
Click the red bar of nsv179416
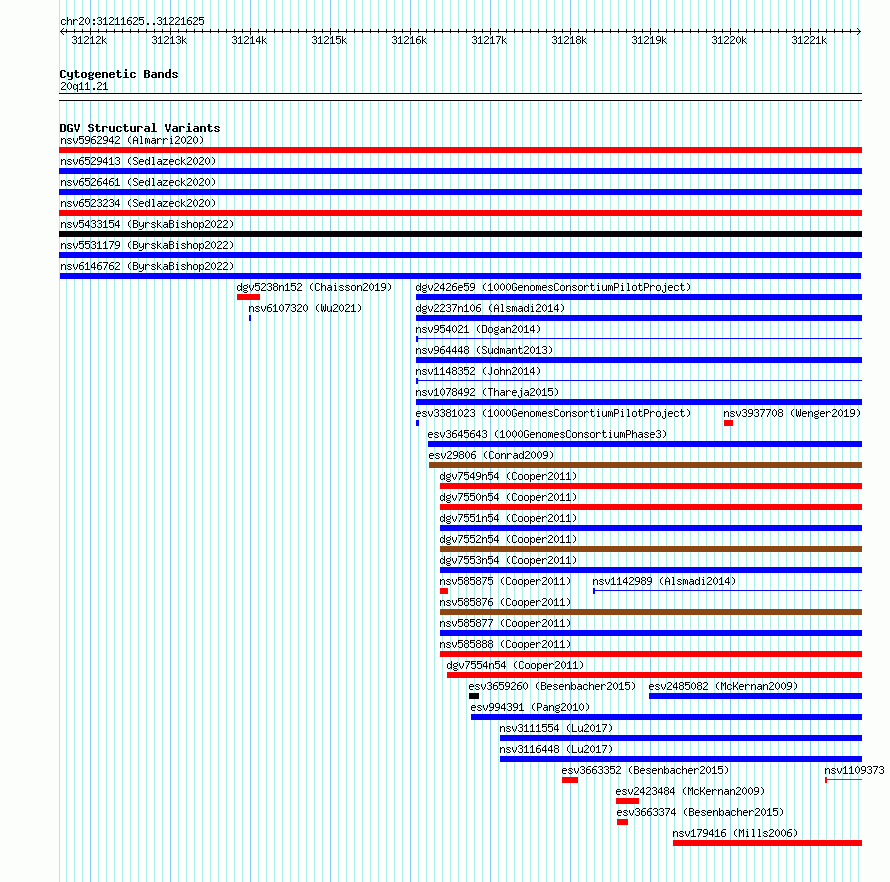[767, 843]
